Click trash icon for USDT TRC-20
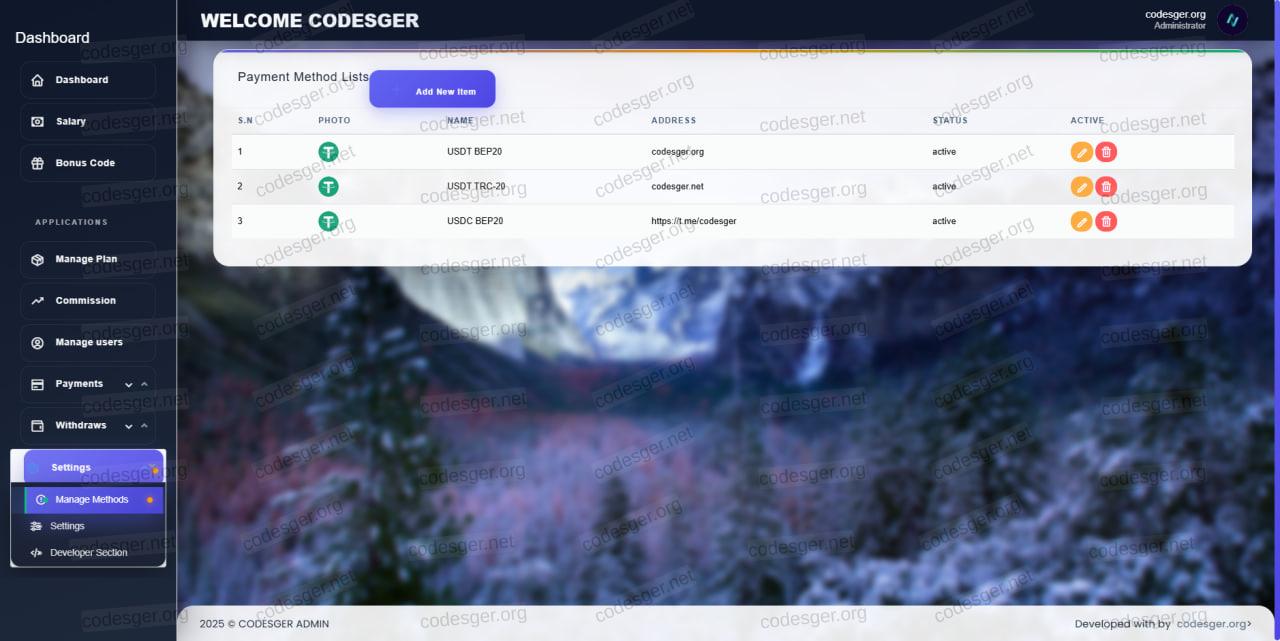Screen dimensions: 1280x641 tap(1106, 187)
